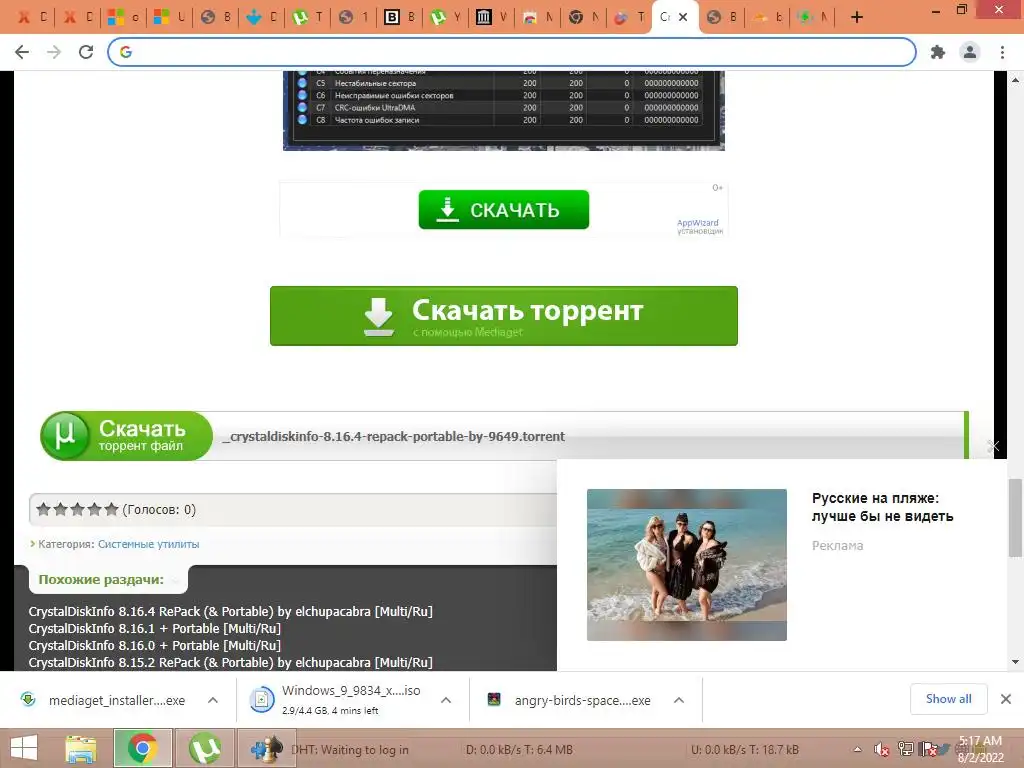Open the Русские на пляже ad headline
1024x768 pixels.
882,507
